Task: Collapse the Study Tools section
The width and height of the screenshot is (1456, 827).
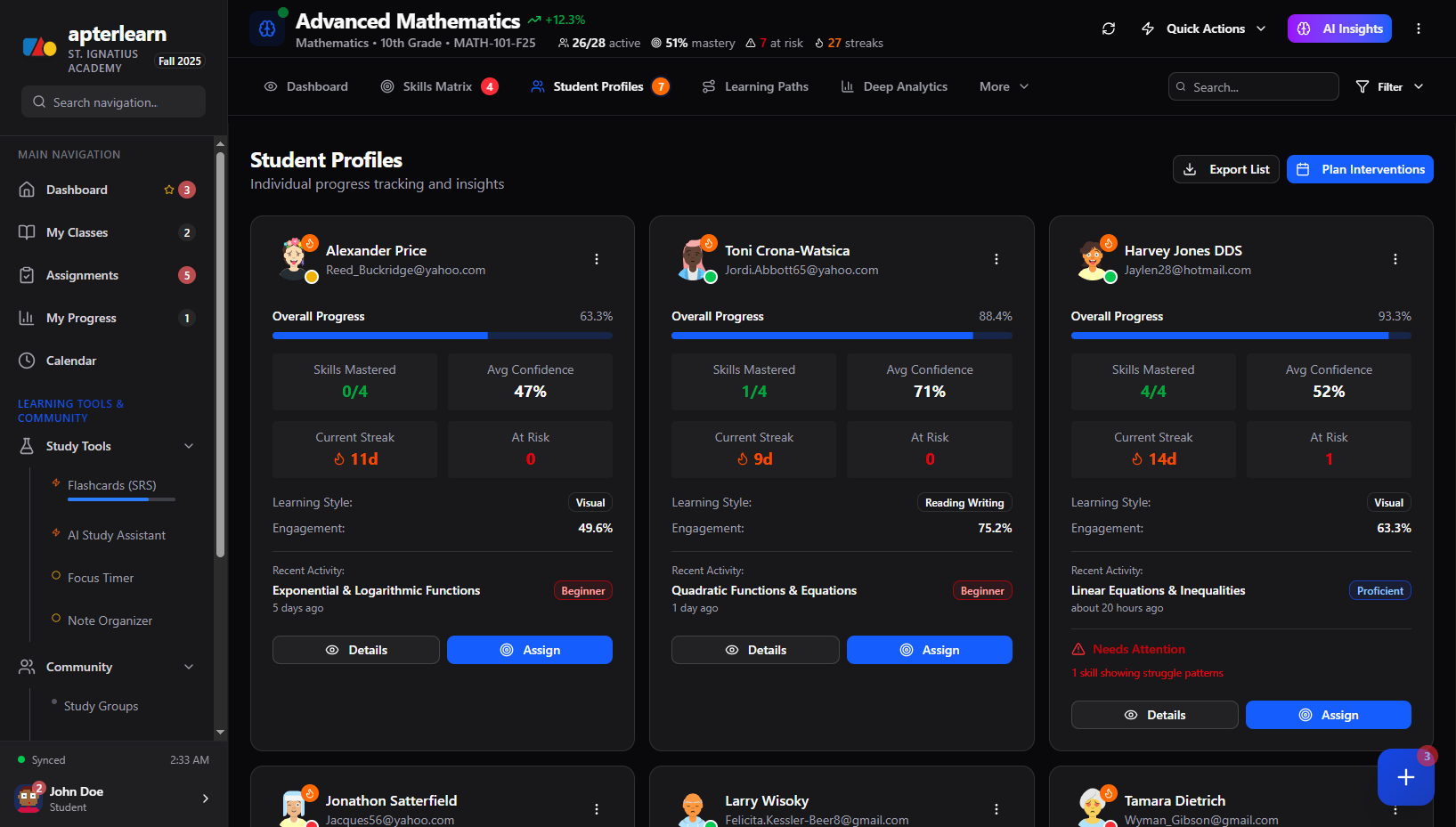Action: coord(188,446)
